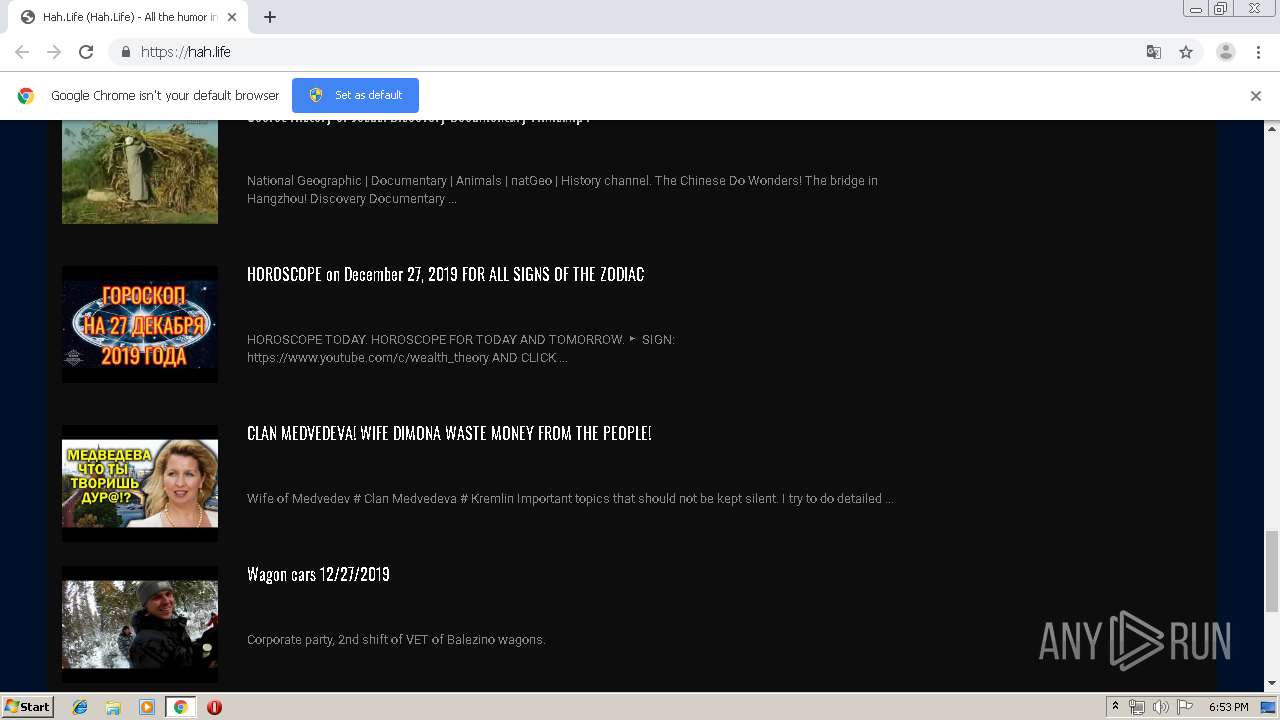Open the volume speaker tray icon
Screen dimensions: 1280x720
point(1161,707)
